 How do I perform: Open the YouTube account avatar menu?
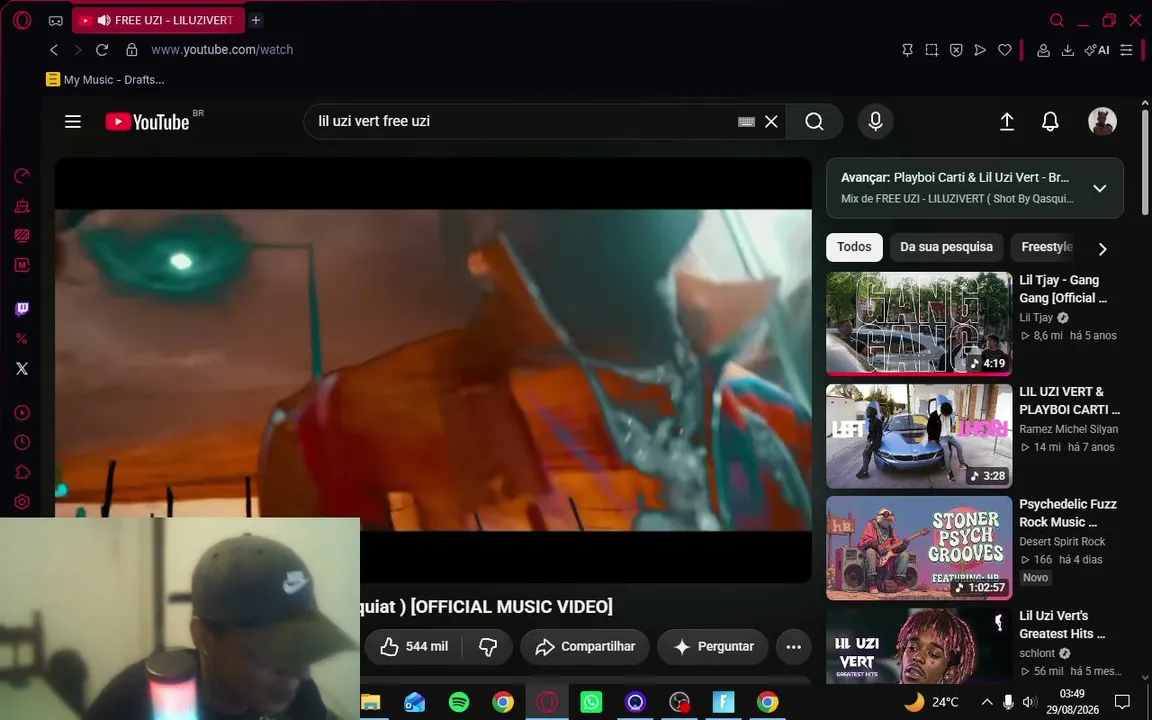coord(1102,121)
